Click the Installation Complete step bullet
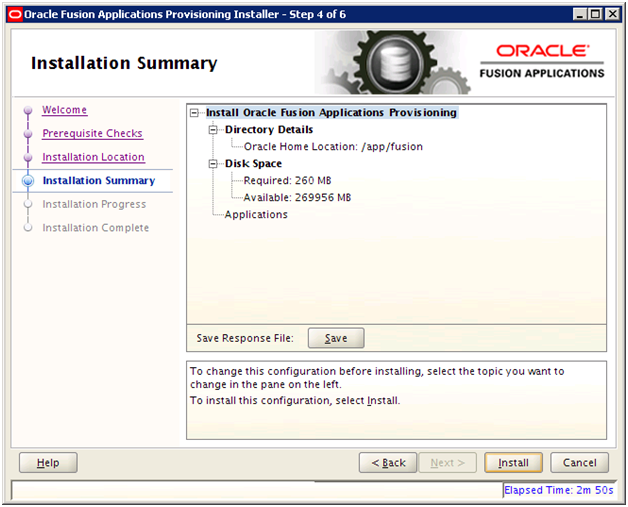This screenshot has width=628, height=507. (x=28, y=228)
